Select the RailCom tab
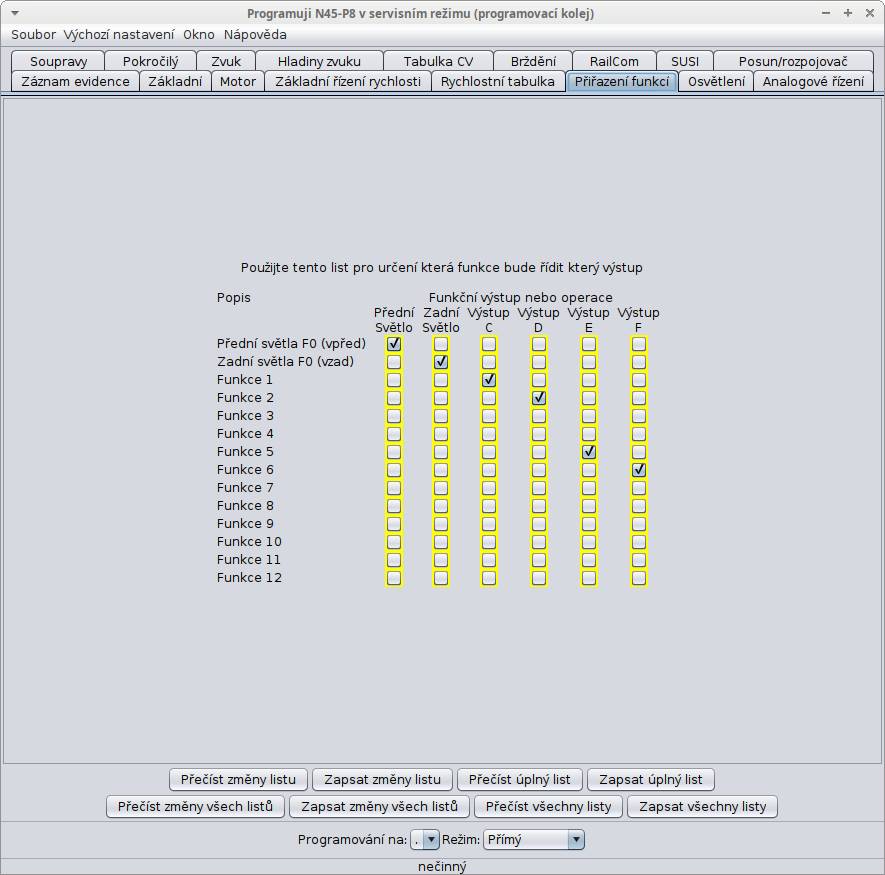The height and width of the screenshot is (875, 885). pos(614,61)
